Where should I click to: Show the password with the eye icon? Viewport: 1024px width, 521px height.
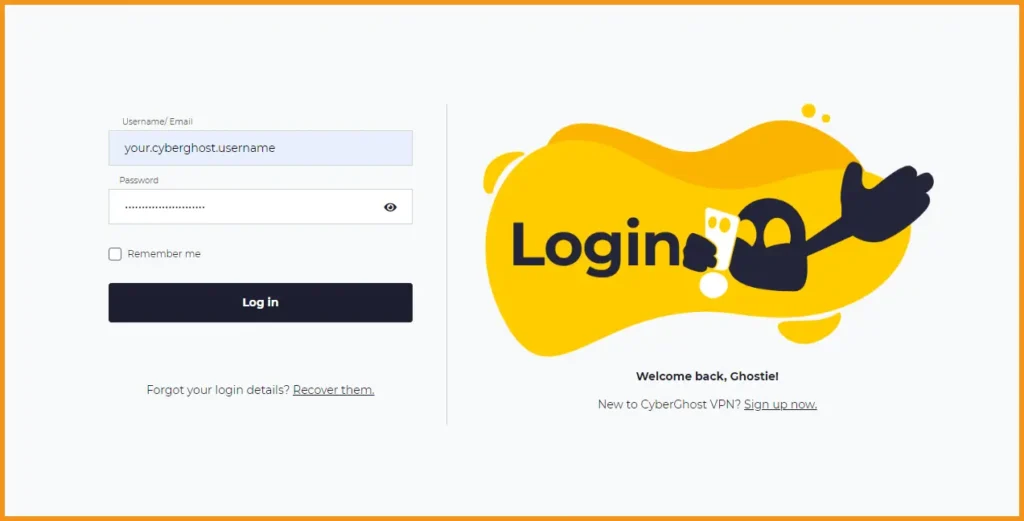coord(390,207)
